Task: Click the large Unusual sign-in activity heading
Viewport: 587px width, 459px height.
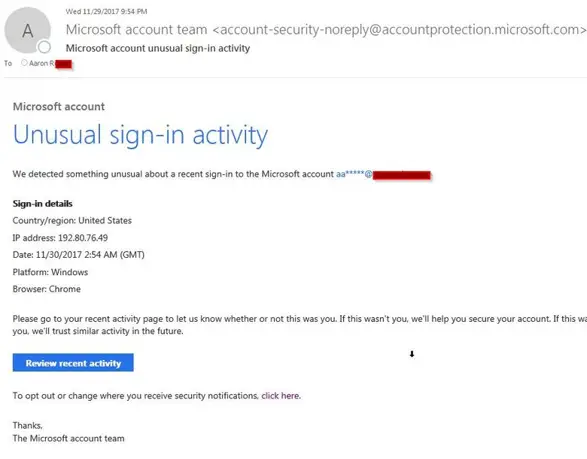Action: point(140,135)
